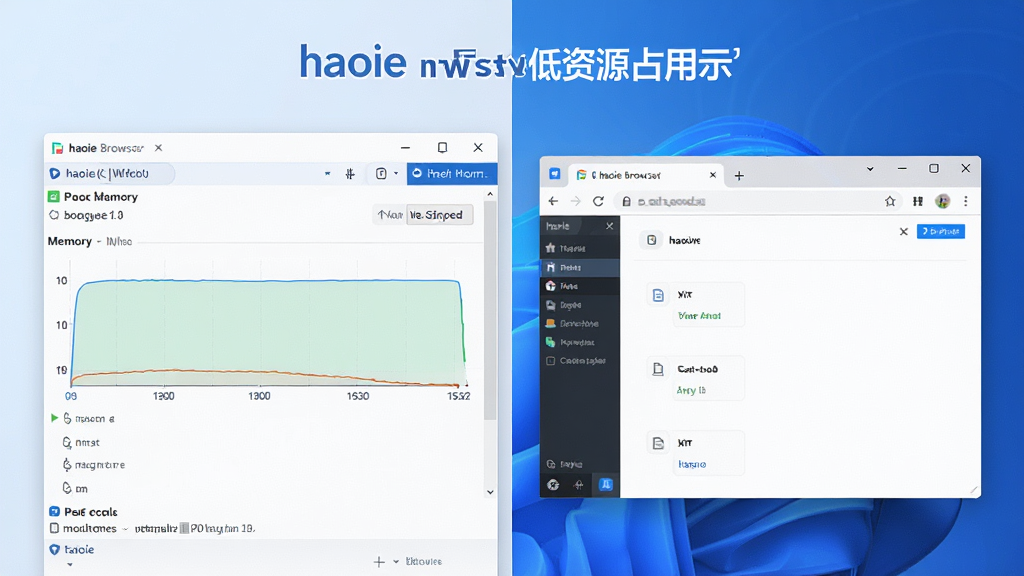The image size is (1024, 576).
Task: Click the blue button at the right of the left toolbar
Action: tap(451, 174)
